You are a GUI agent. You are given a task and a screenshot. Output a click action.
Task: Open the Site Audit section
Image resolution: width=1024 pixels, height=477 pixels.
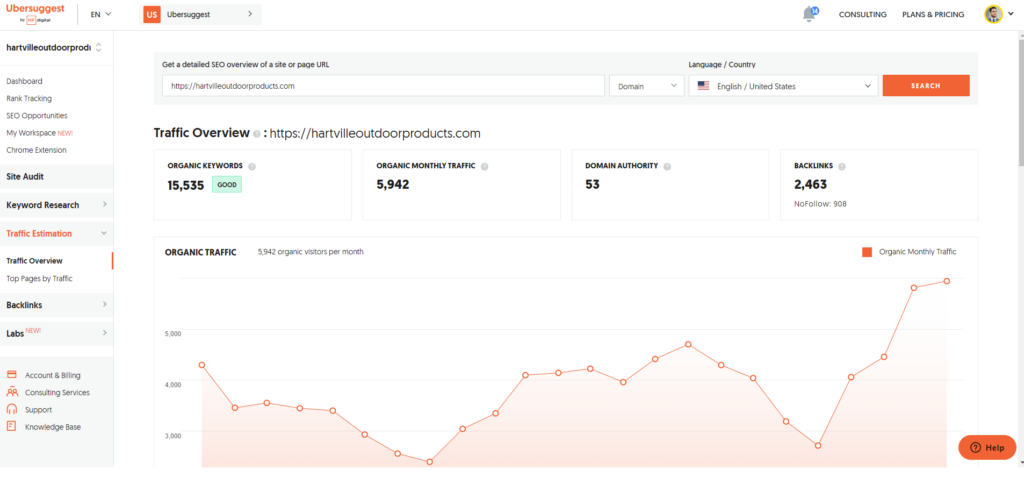[56, 176]
